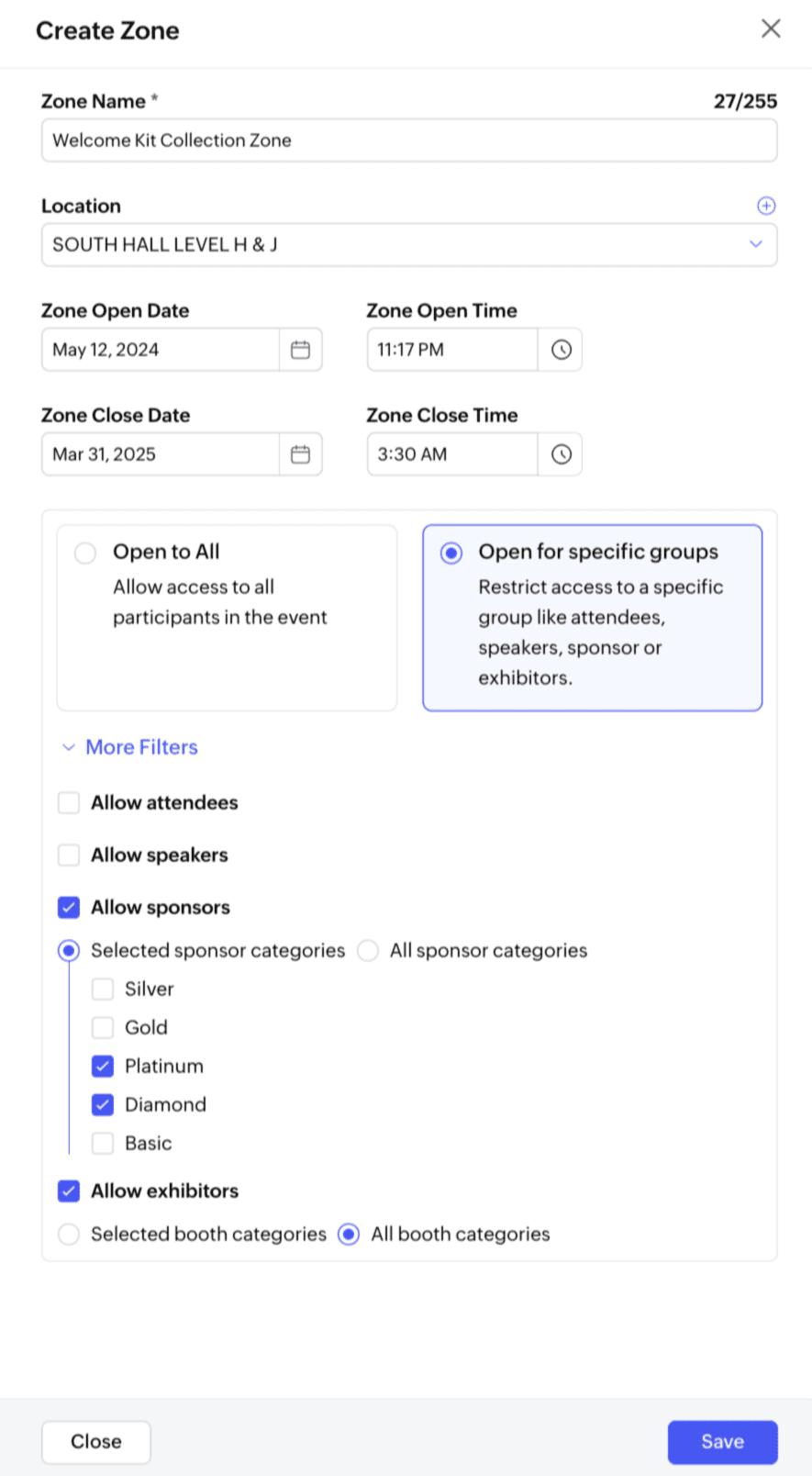Image resolution: width=812 pixels, height=1476 pixels.
Task: Enable the Allow attendees checkbox
Action: 69,803
